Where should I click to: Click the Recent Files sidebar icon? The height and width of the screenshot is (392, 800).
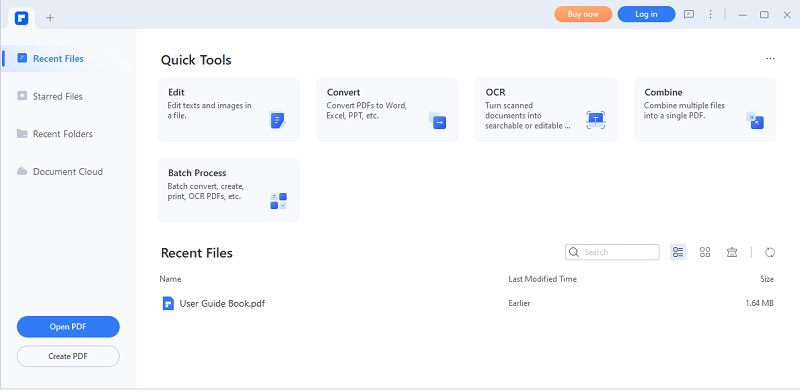(22, 58)
